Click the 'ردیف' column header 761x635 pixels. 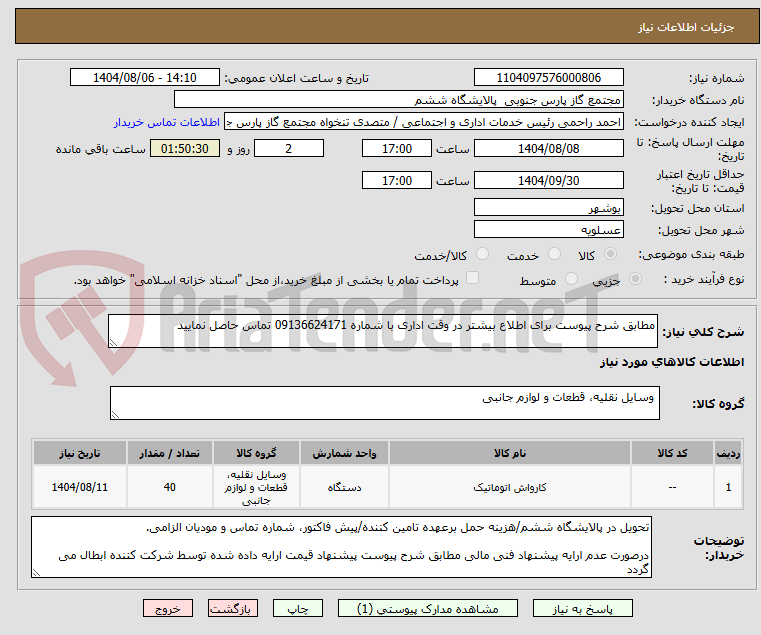[728, 453]
